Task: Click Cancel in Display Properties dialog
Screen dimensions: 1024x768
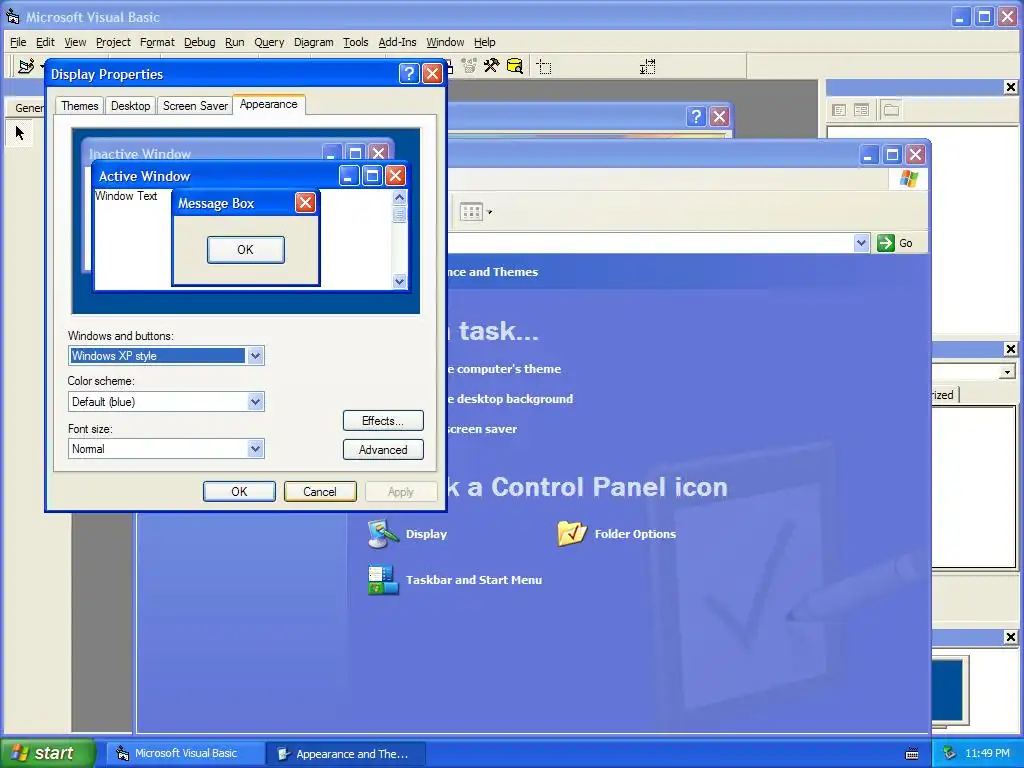Action: pyautogui.click(x=320, y=492)
